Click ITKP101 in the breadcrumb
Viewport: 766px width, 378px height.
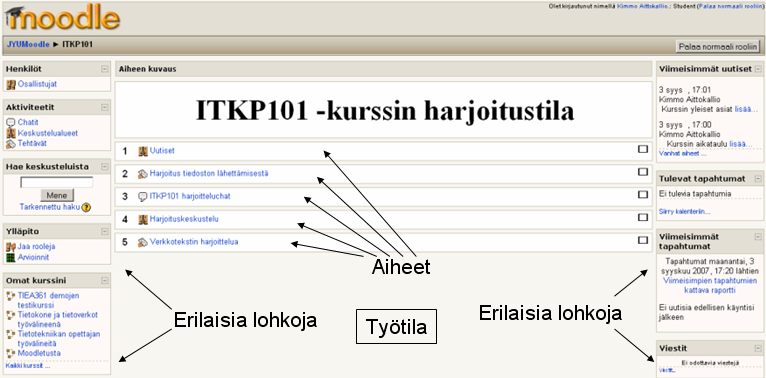(77, 44)
